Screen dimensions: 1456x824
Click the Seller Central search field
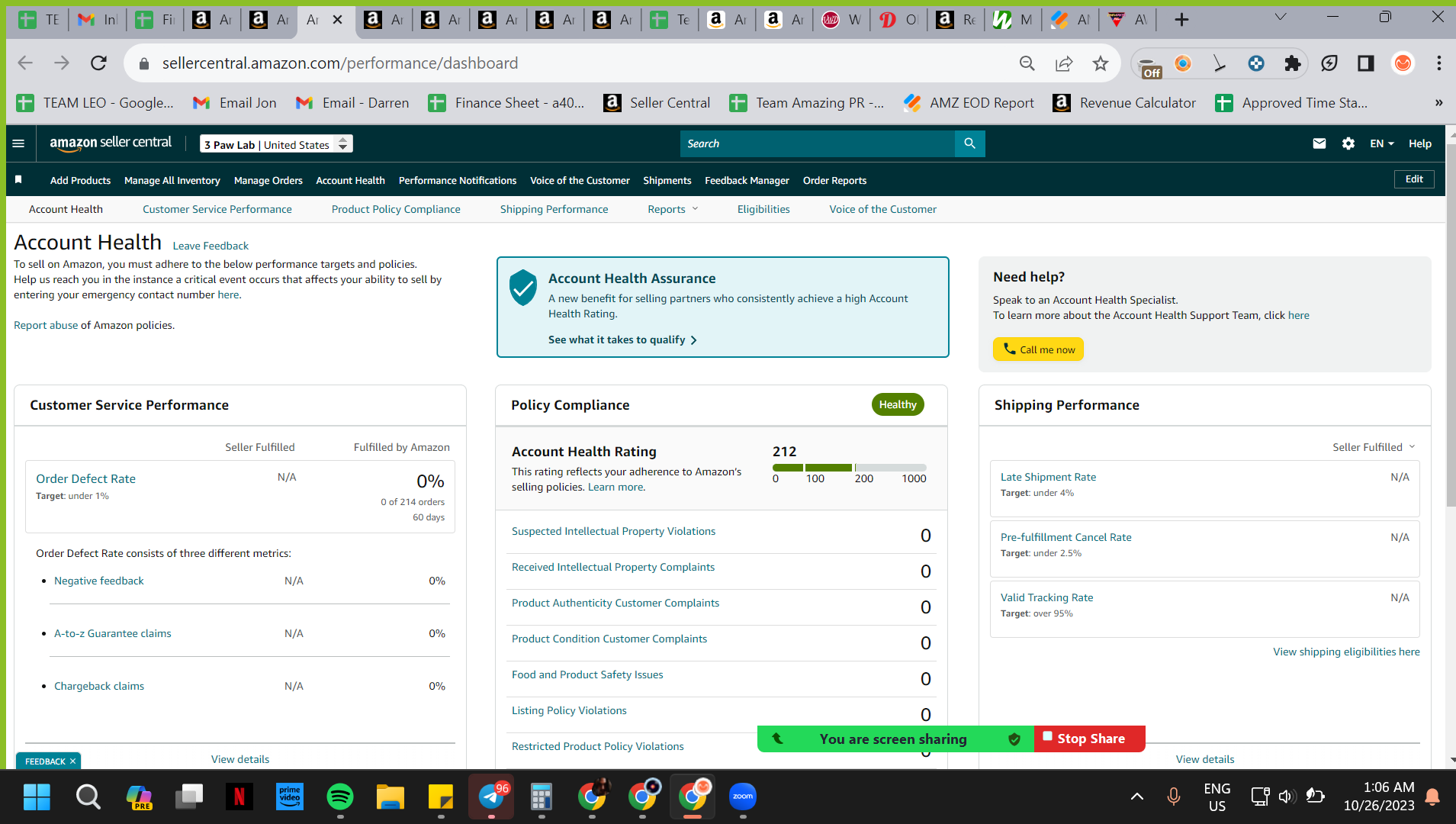[818, 143]
